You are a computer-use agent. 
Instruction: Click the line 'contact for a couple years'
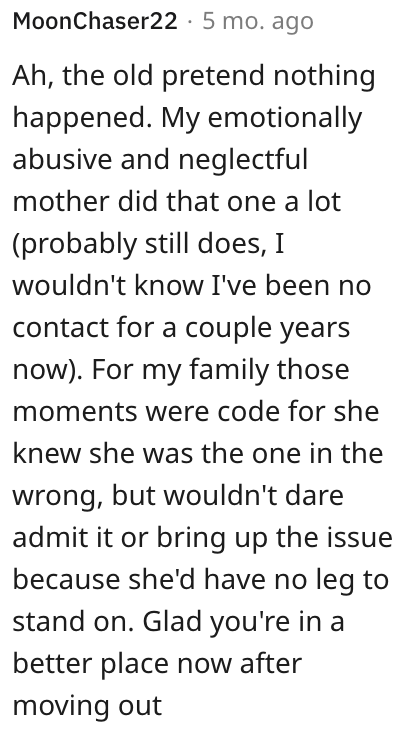(x=181, y=329)
